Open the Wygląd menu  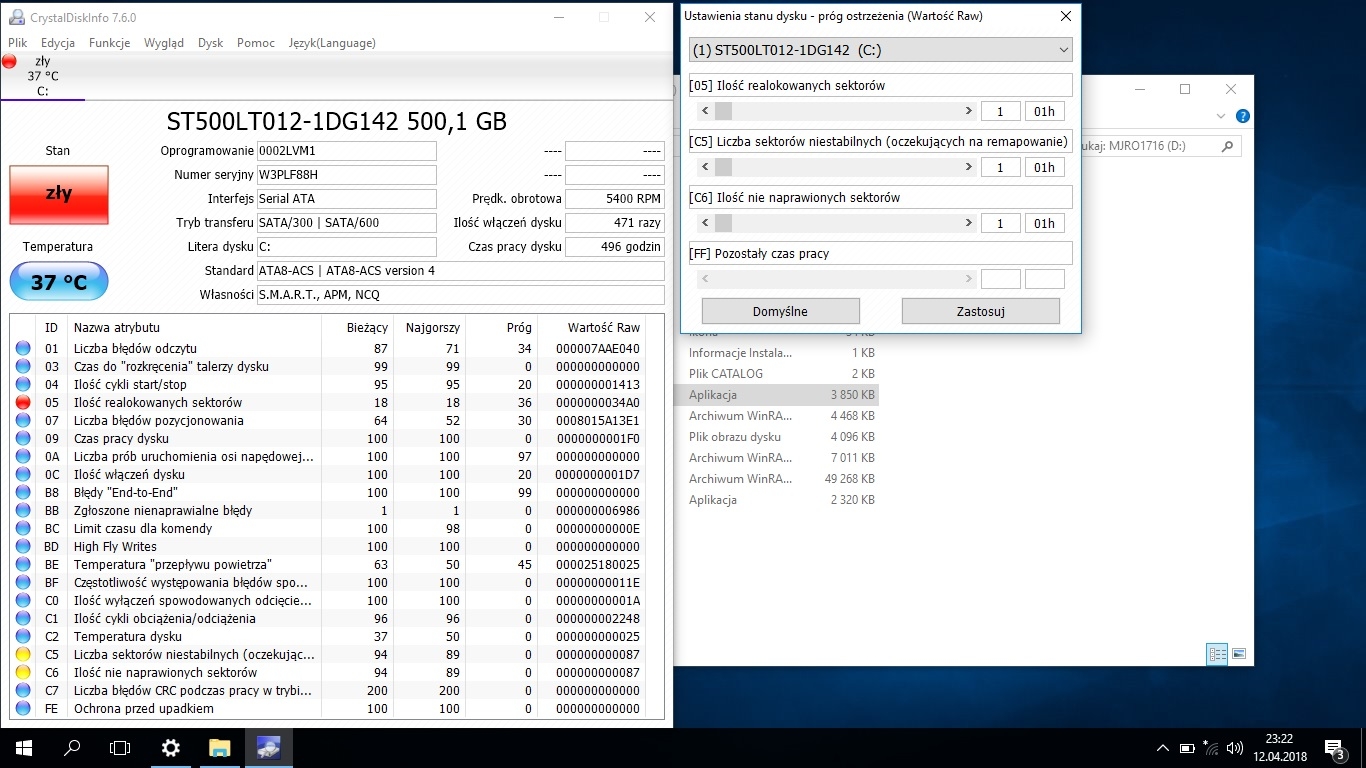[164, 43]
